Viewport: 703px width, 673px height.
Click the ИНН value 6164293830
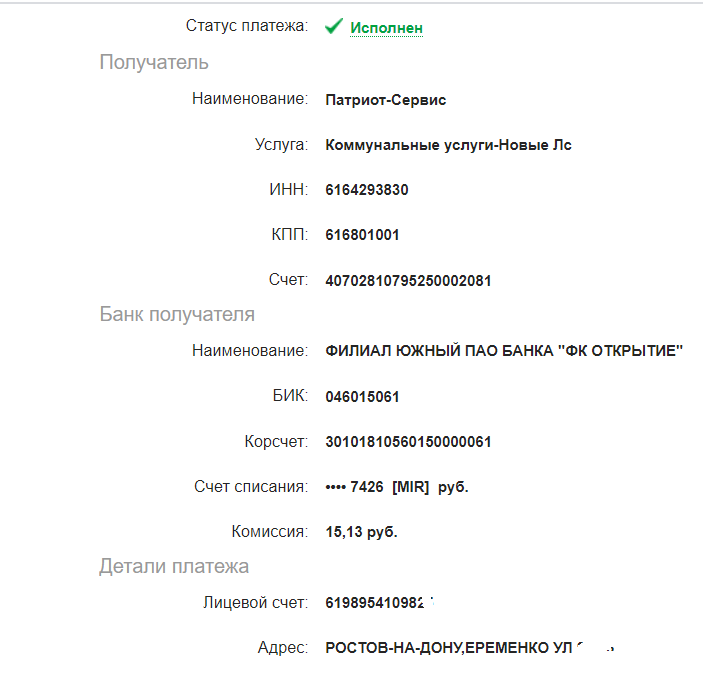(367, 190)
